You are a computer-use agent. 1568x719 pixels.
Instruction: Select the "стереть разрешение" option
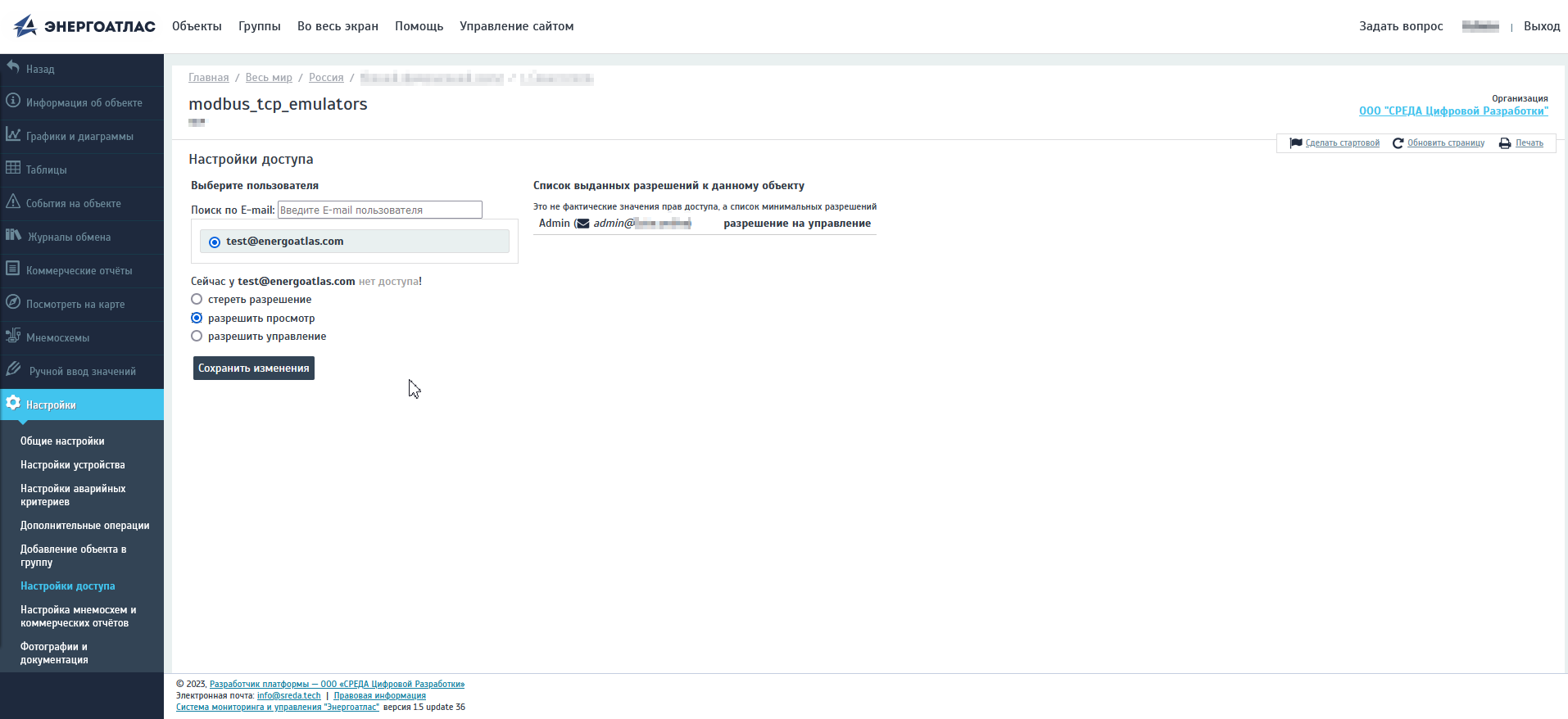pos(197,300)
